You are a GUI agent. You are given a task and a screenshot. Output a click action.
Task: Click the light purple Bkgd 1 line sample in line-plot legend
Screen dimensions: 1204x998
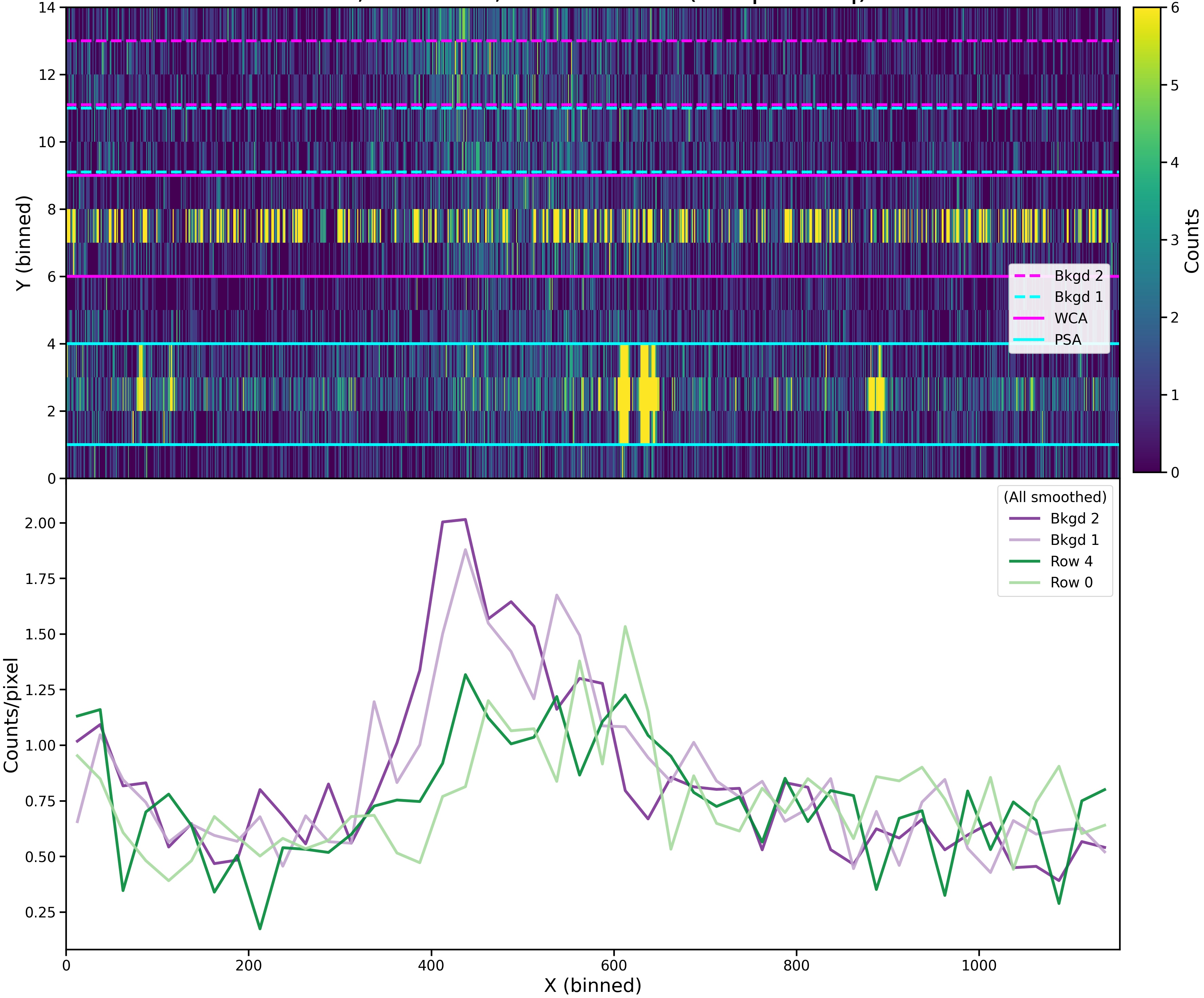(x=1025, y=540)
